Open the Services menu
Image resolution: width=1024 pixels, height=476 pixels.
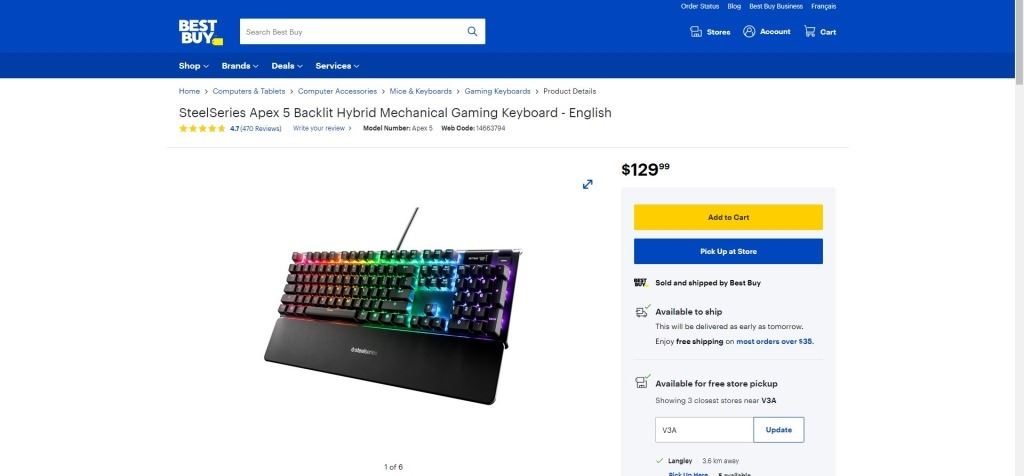tap(337, 66)
